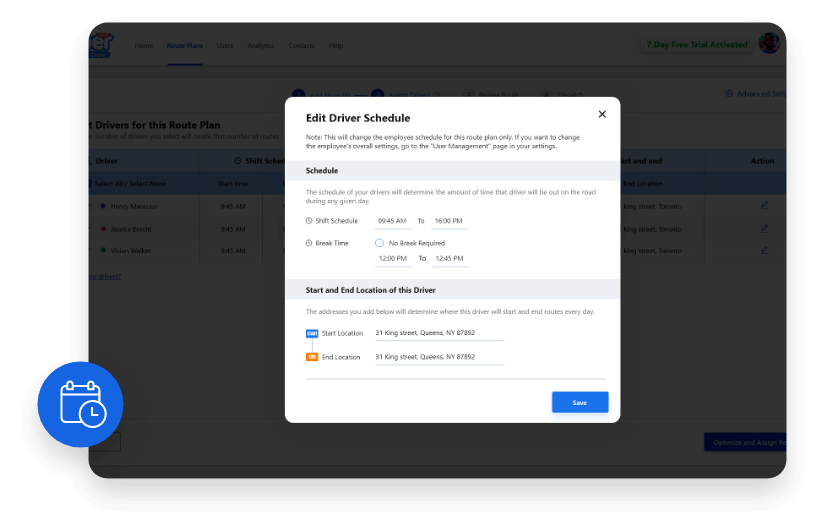Click the Optimize and Assign Routes button
The height and width of the screenshot is (531, 824).
coord(745,442)
